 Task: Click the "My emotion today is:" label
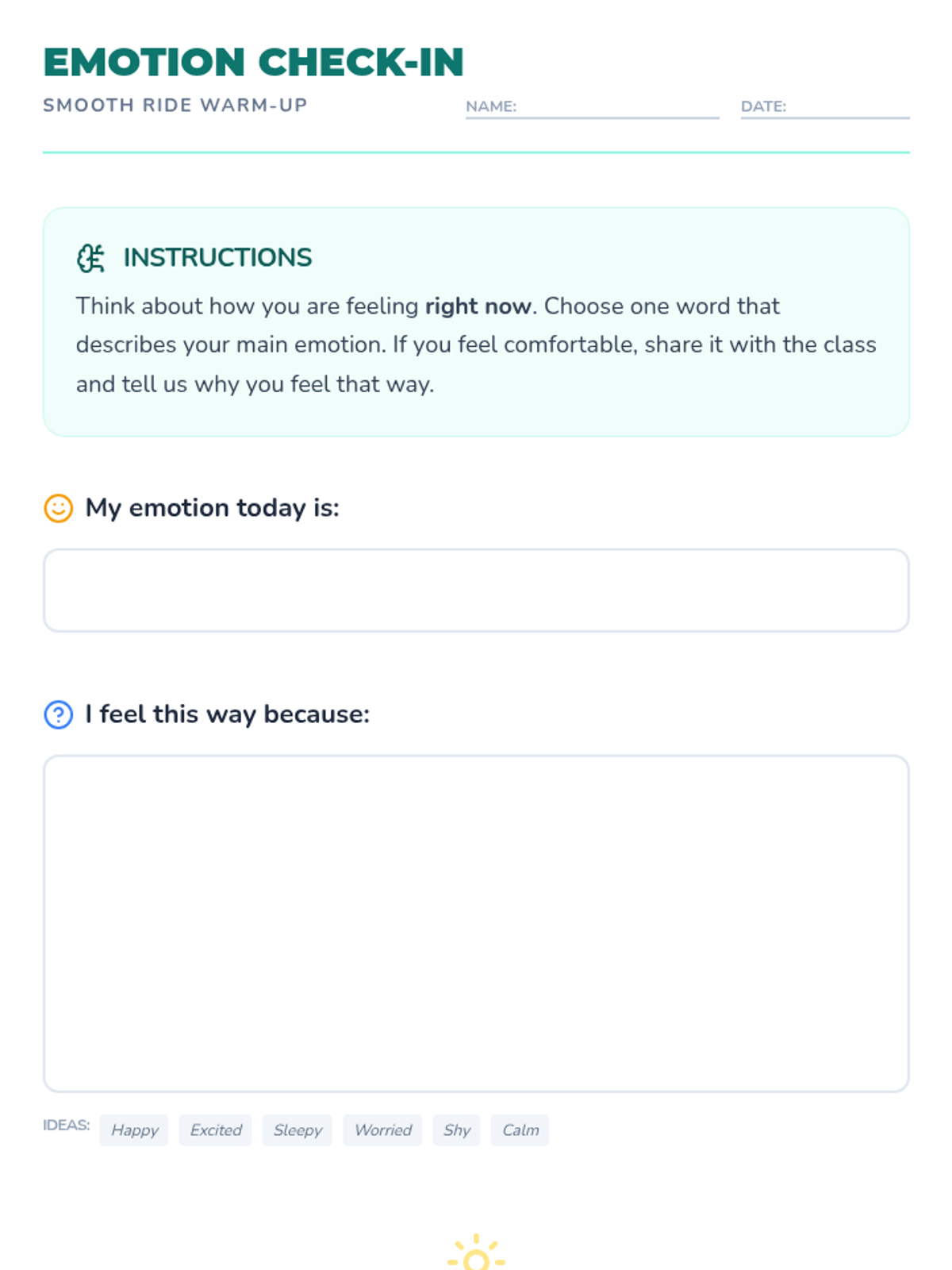212,508
